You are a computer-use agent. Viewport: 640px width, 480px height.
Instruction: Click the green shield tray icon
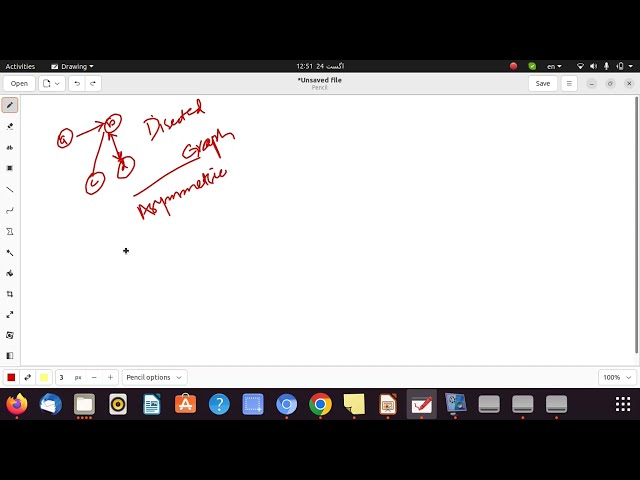pyautogui.click(x=532, y=66)
